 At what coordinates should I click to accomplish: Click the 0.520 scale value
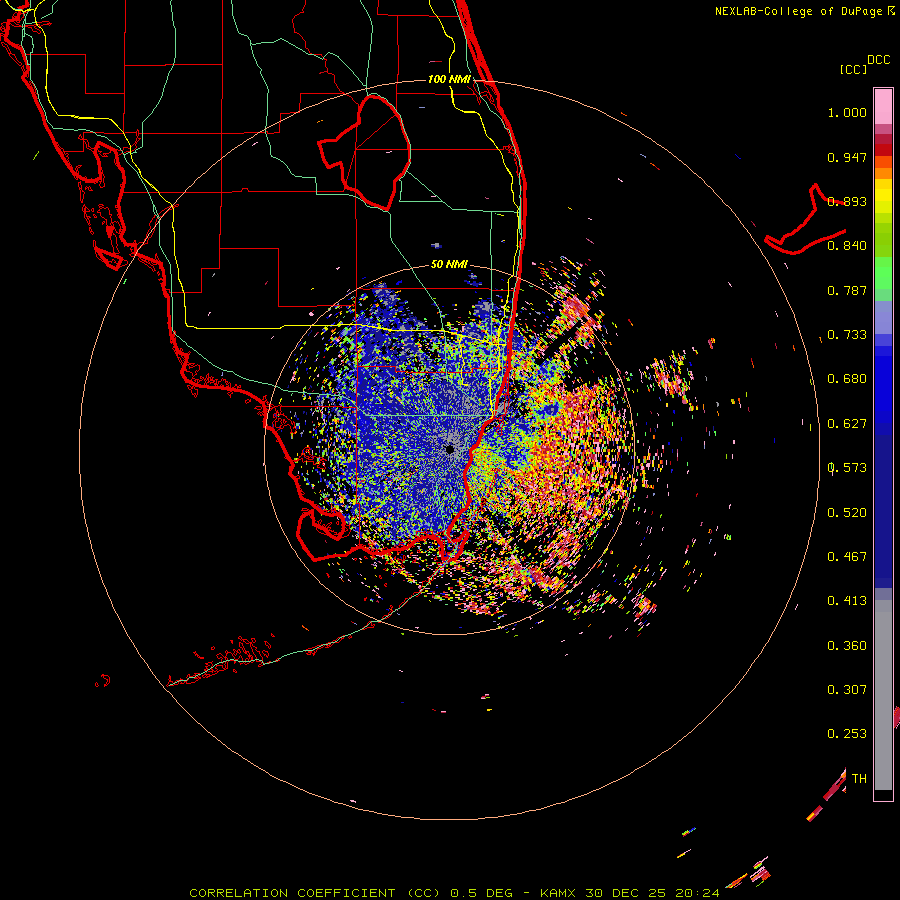[x=847, y=513]
